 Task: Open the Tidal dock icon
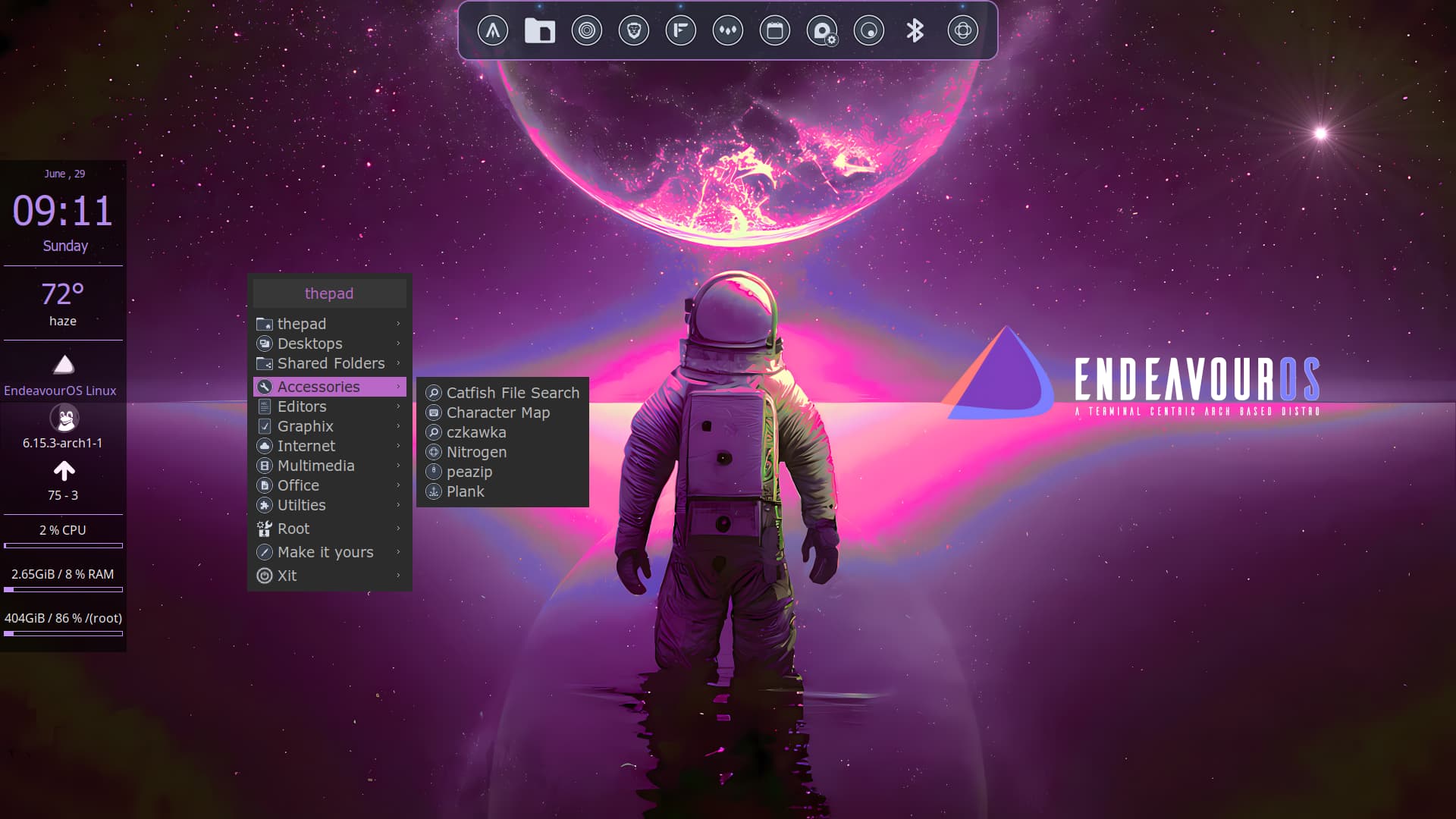click(728, 31)
